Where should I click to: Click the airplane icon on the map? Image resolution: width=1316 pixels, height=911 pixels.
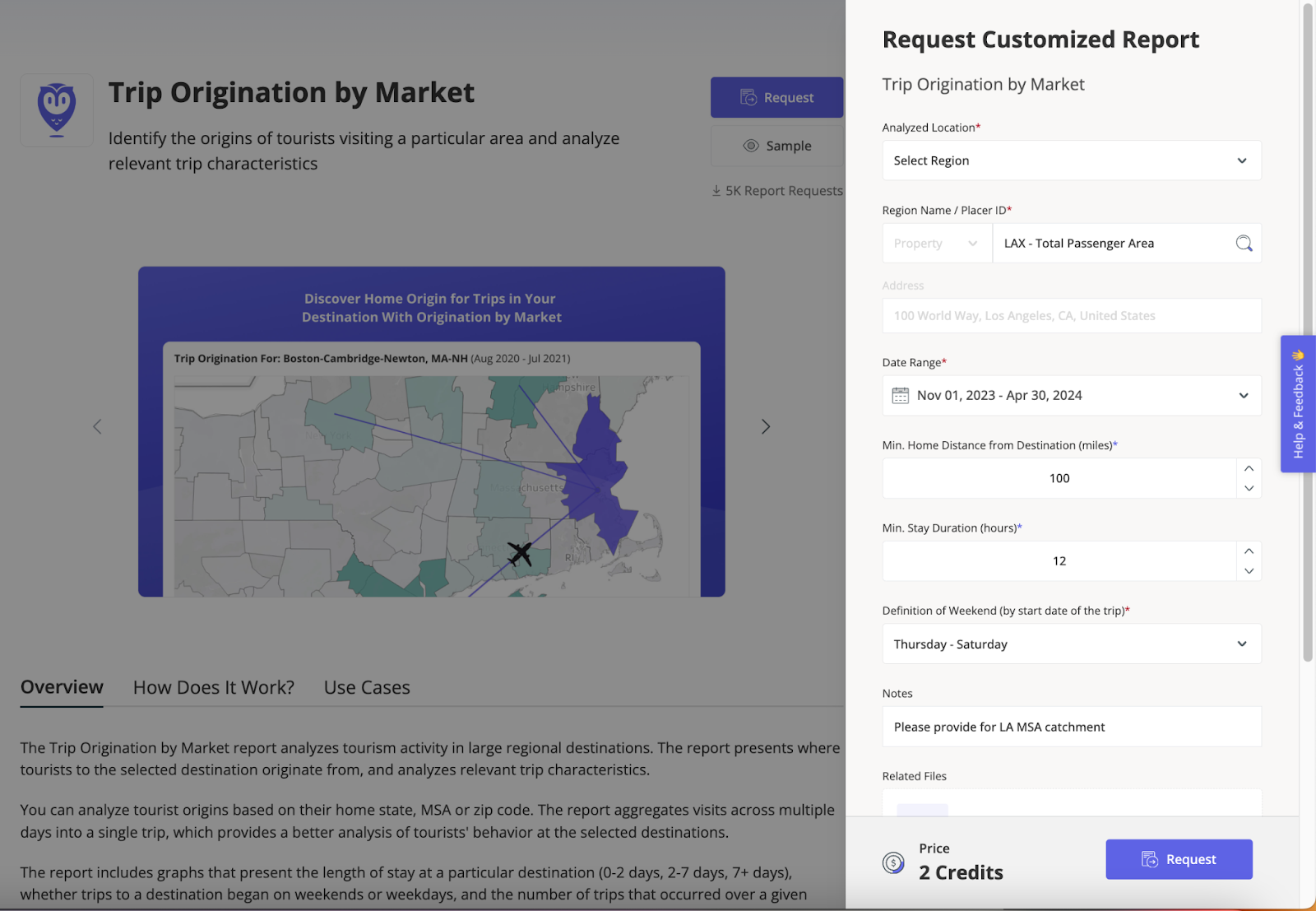point(519,554)
